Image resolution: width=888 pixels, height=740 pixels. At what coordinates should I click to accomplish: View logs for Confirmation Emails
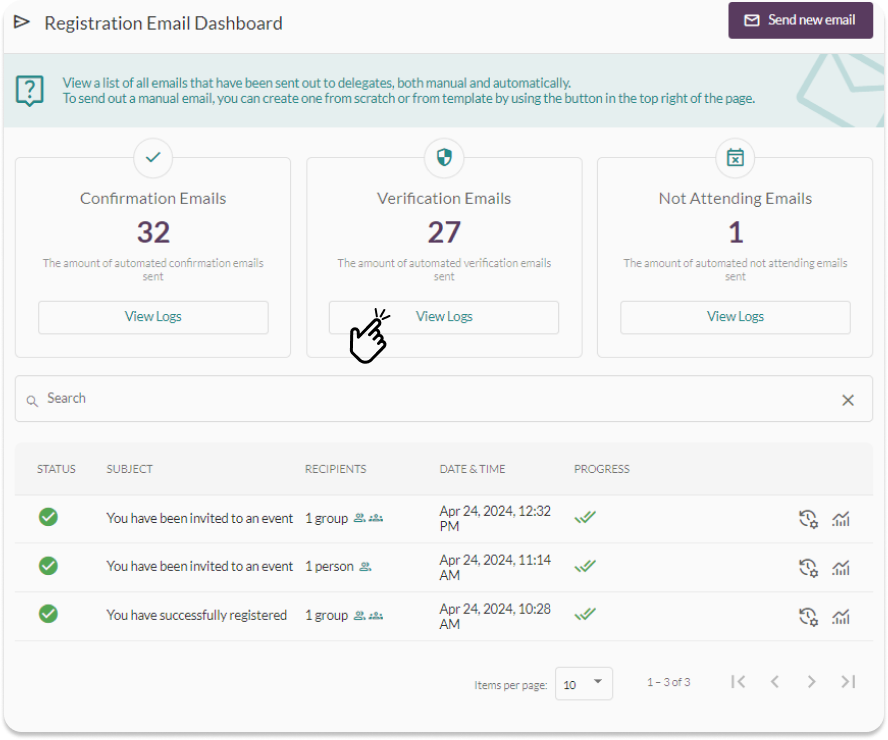153,317
